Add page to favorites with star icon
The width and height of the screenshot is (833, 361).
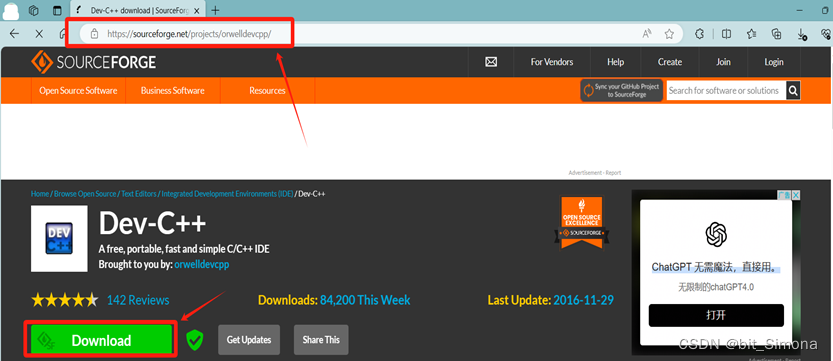(x=669, y=34)
